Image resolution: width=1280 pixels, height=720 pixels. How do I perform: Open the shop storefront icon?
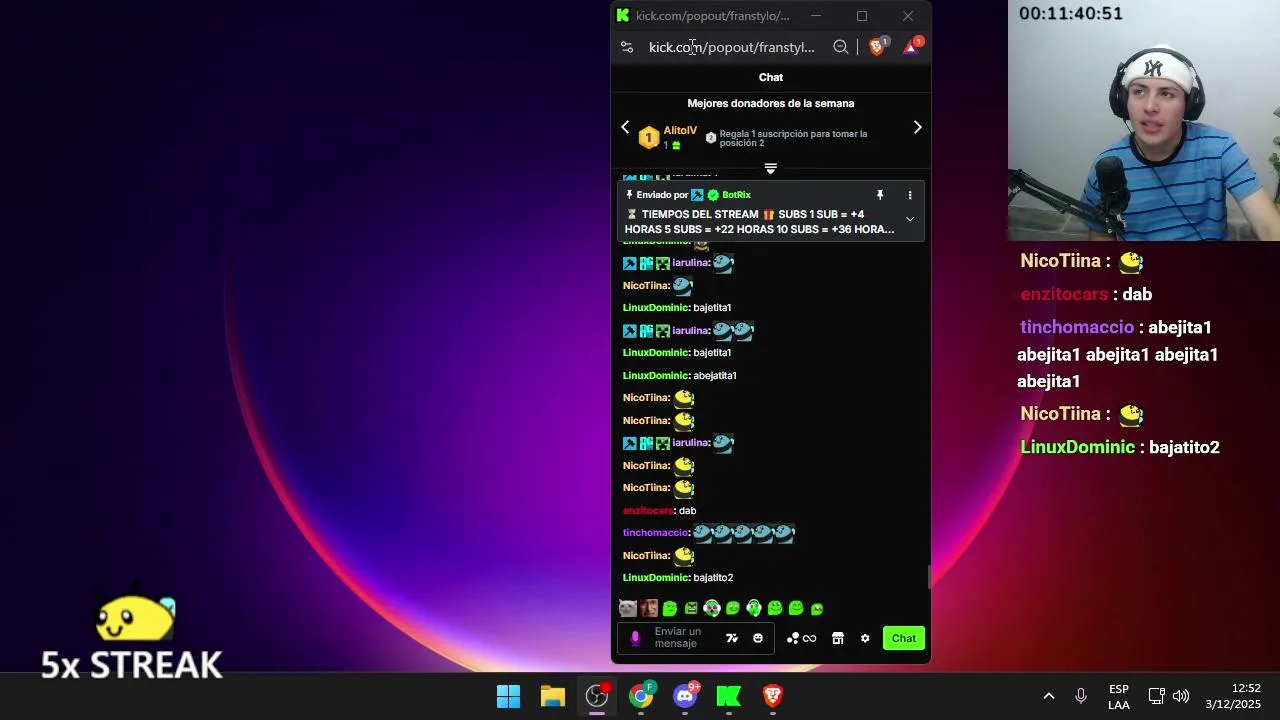[838, 638]
